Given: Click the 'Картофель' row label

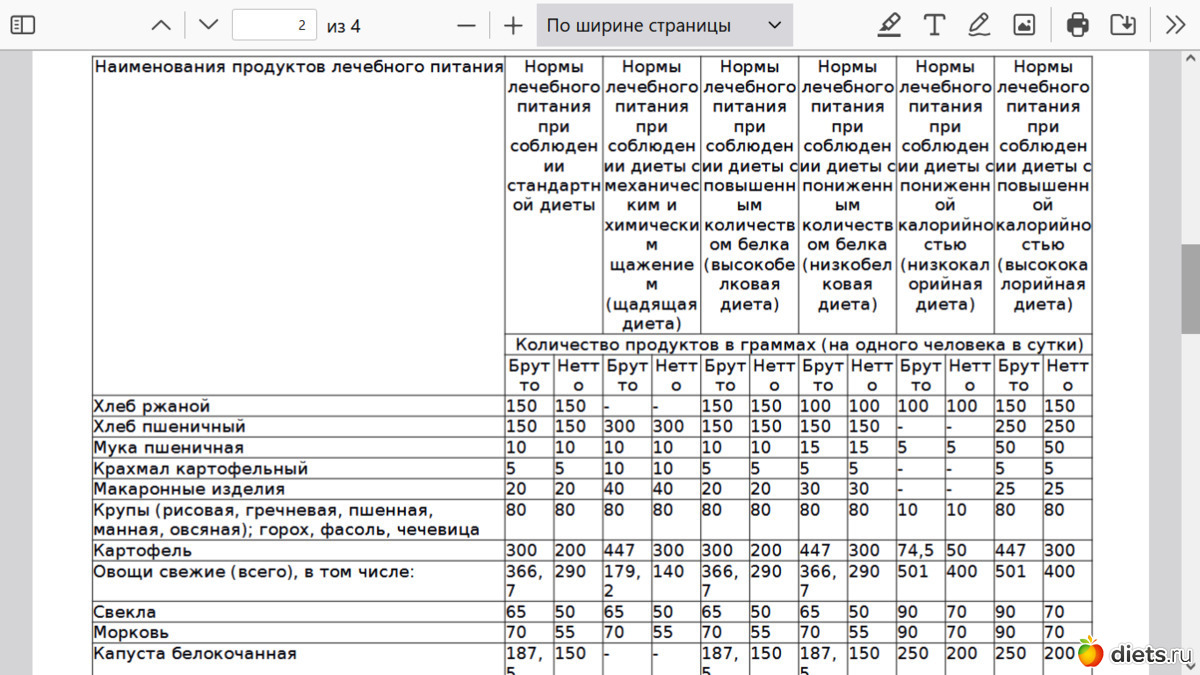Looking at the screenshot, I should click(x=142, y=550).
